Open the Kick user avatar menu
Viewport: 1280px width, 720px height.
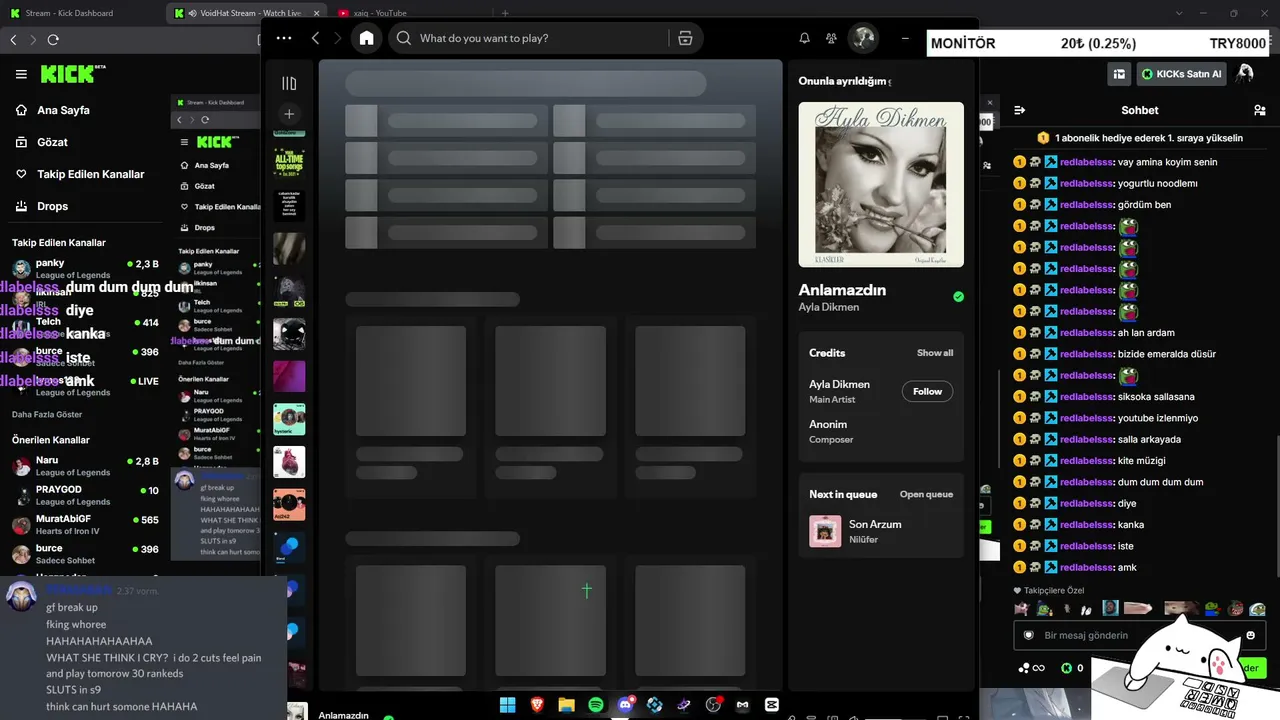click(x=1245, y=73)
